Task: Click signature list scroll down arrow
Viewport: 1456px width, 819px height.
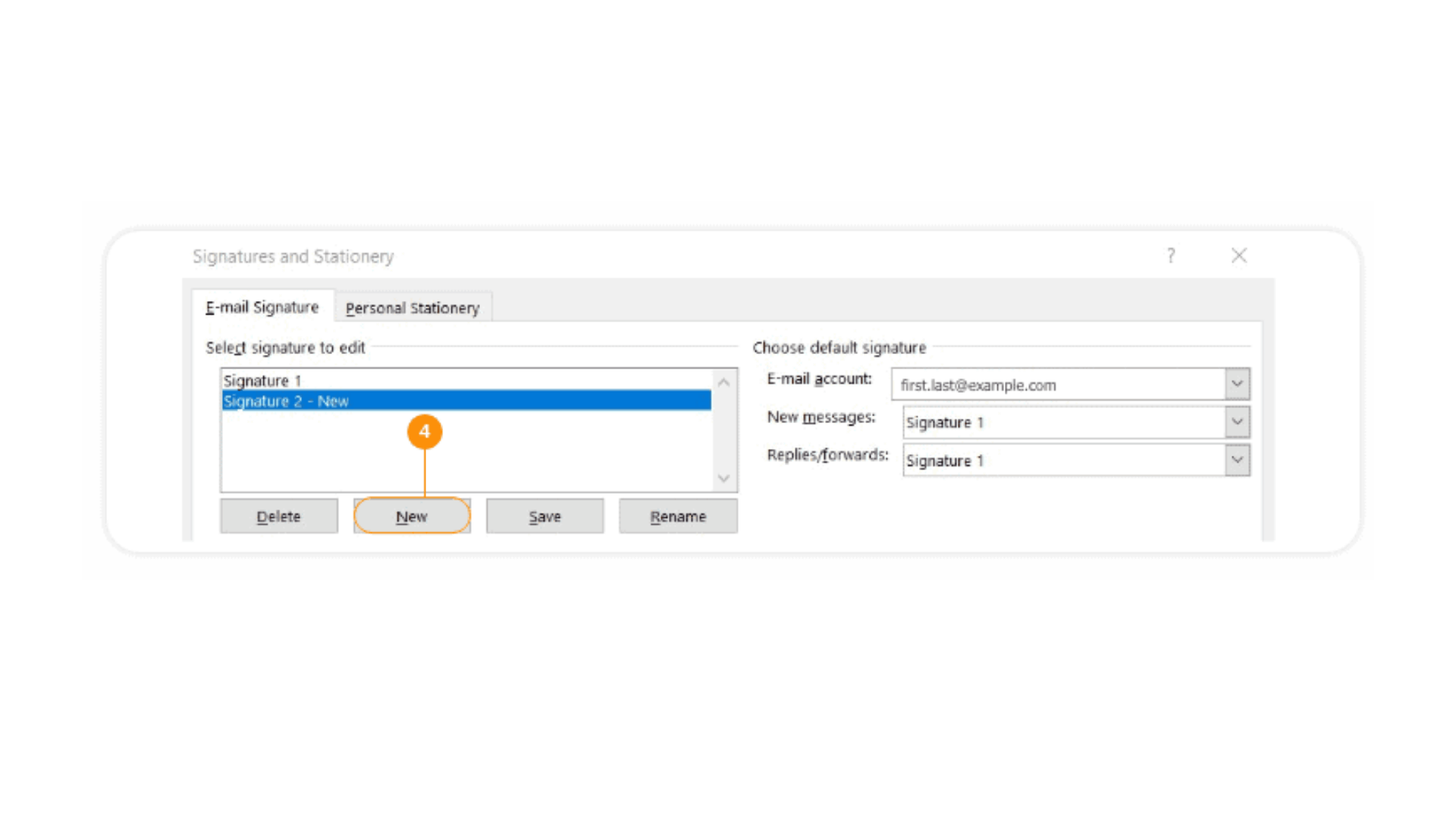Action: [723, 479]
